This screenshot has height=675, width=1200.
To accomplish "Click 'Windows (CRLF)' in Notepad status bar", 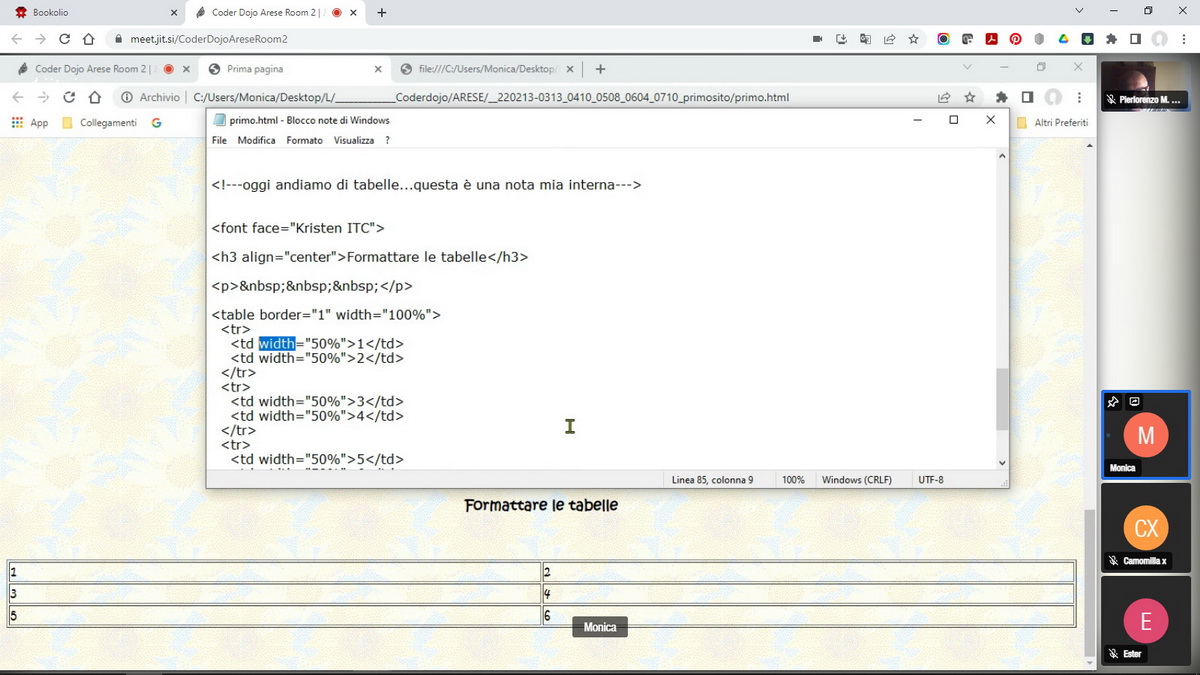I will tap(856, 480).
